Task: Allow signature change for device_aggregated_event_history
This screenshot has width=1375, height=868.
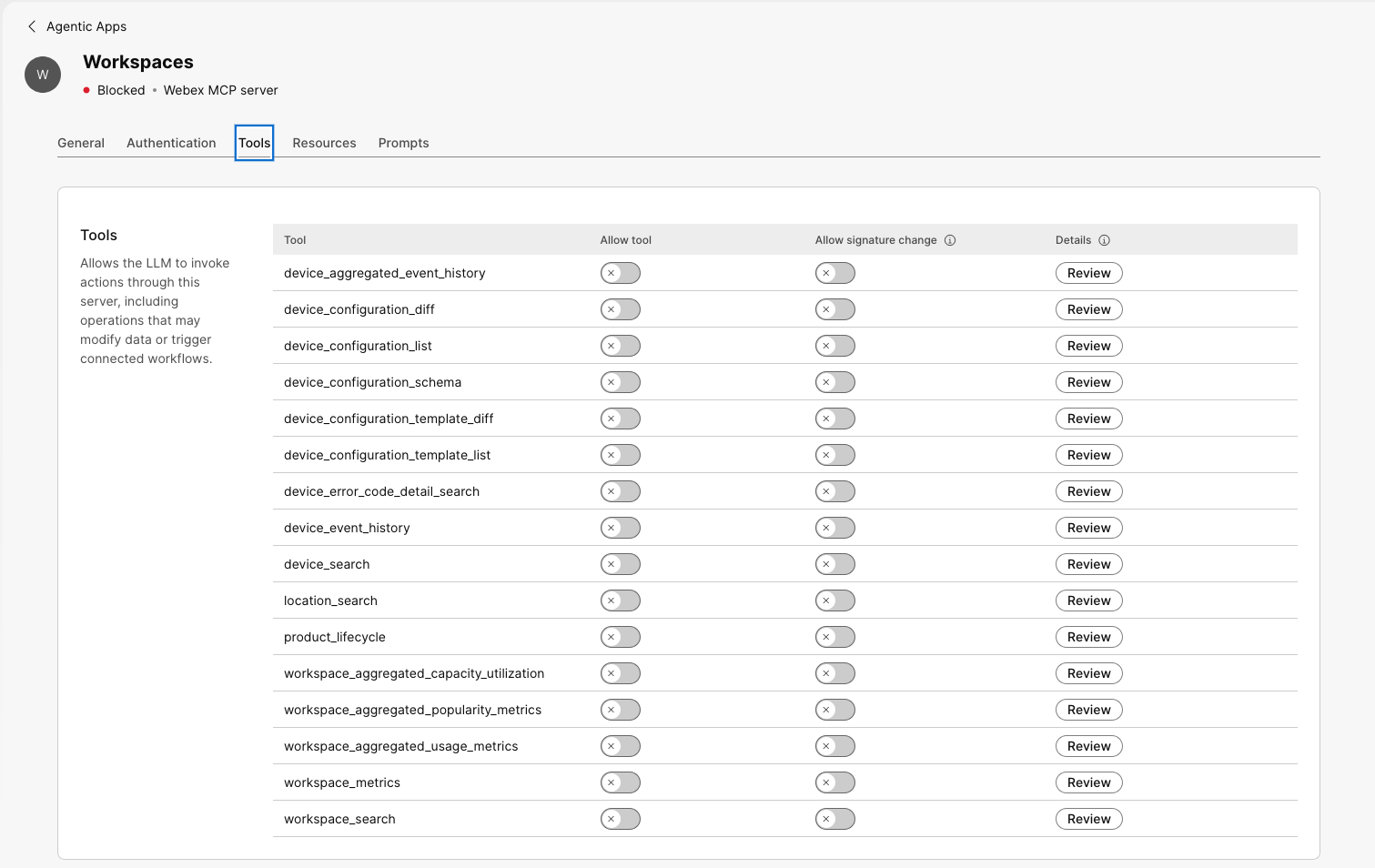Action: click(835, 273)
